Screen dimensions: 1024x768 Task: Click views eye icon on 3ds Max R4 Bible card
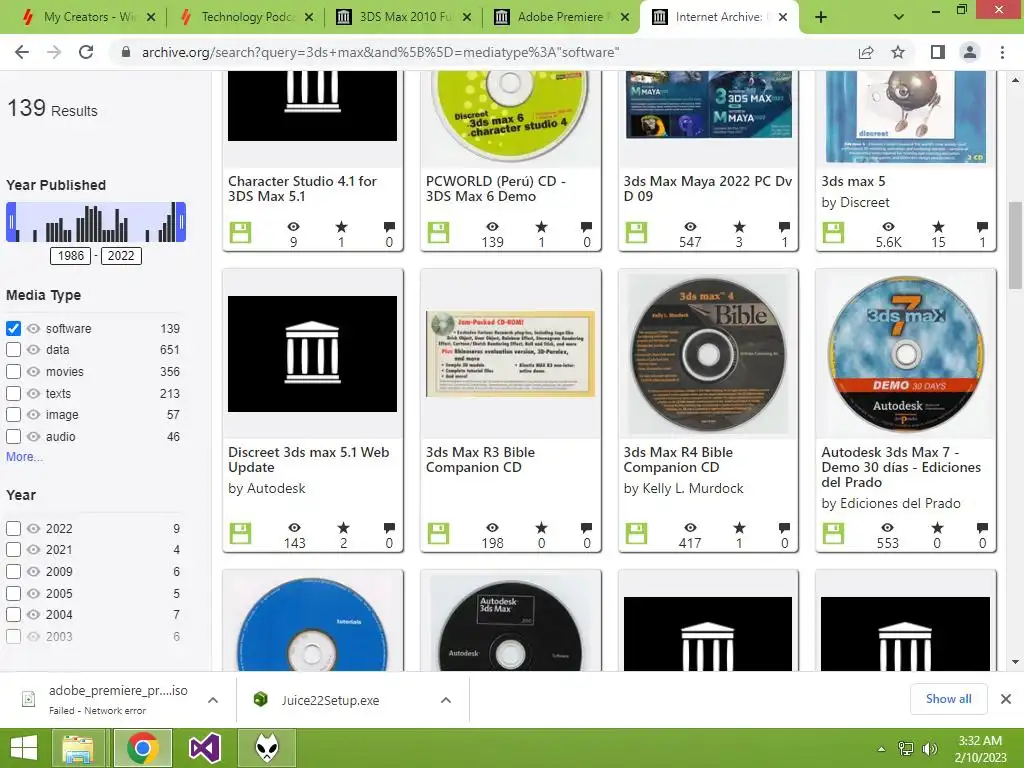pos(690,528)
